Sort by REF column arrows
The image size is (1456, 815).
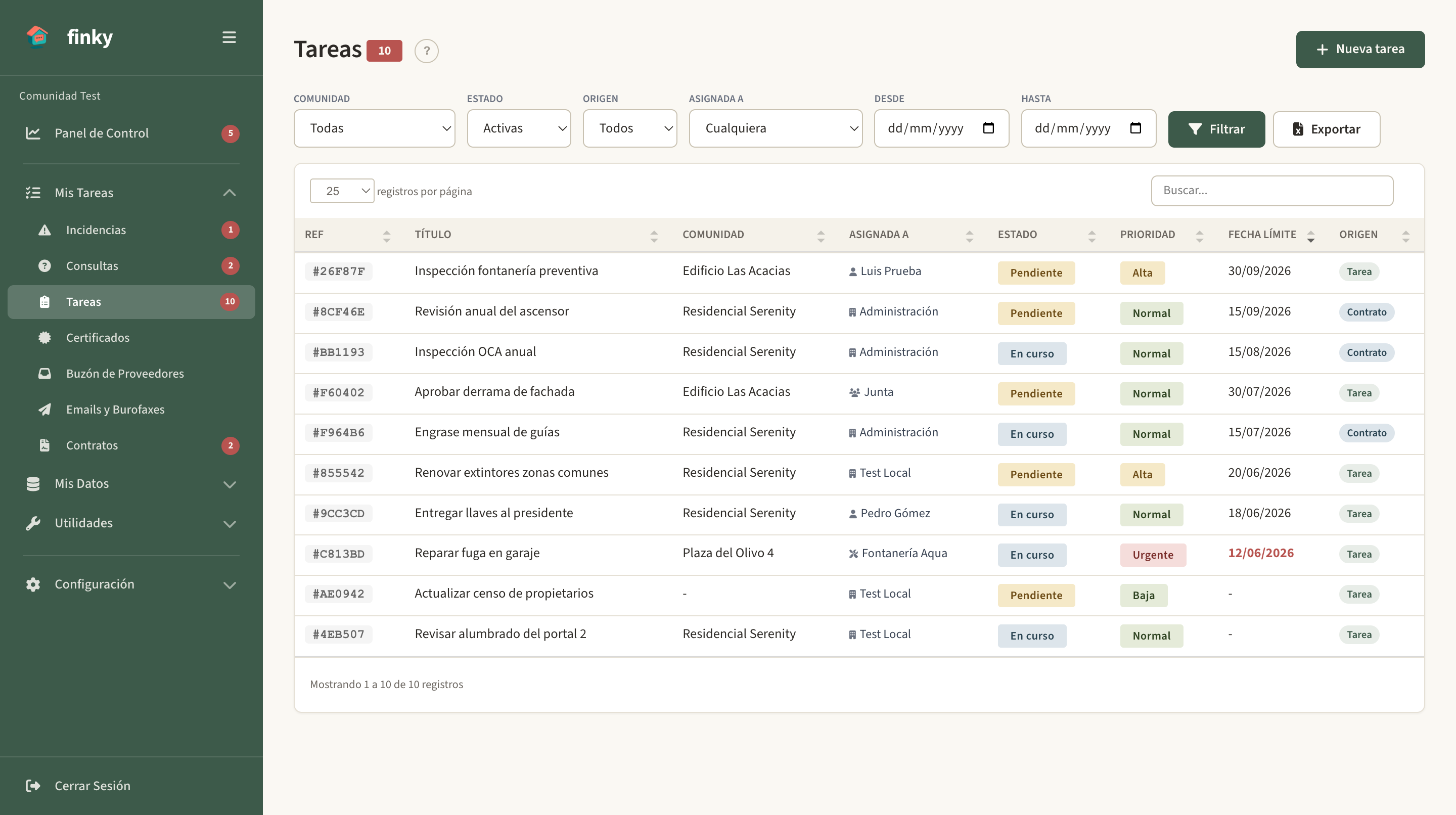[x=387, y=236]
